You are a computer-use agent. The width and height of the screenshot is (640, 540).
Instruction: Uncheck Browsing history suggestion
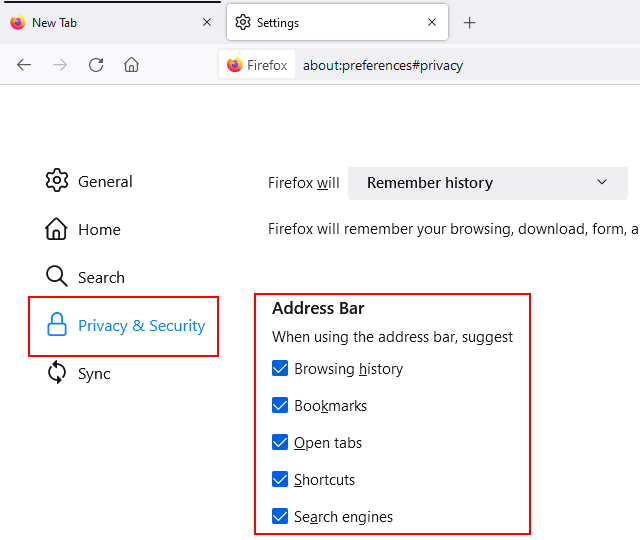pos(280,368)
